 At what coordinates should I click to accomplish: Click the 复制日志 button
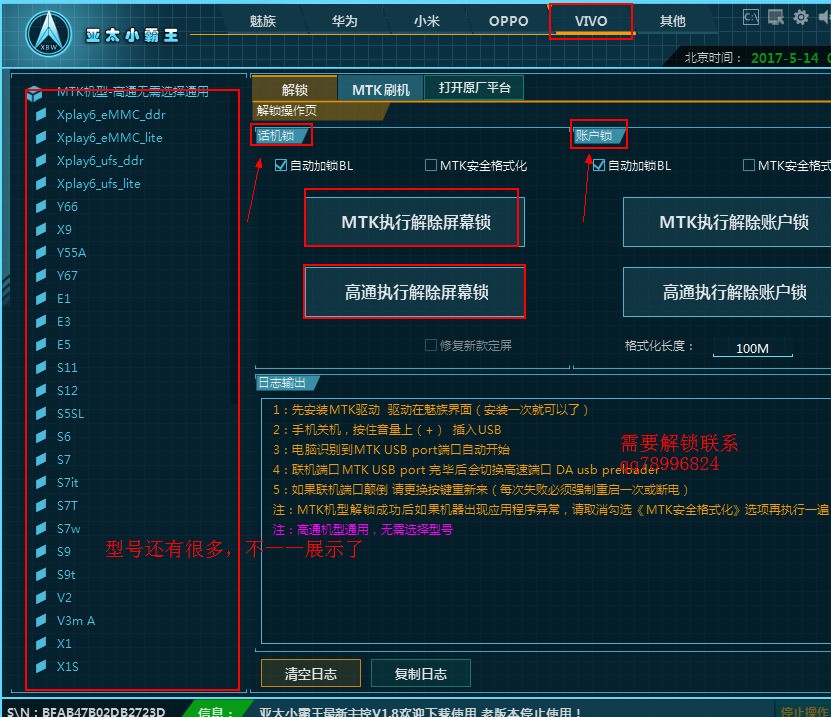(x=420, y=673)
